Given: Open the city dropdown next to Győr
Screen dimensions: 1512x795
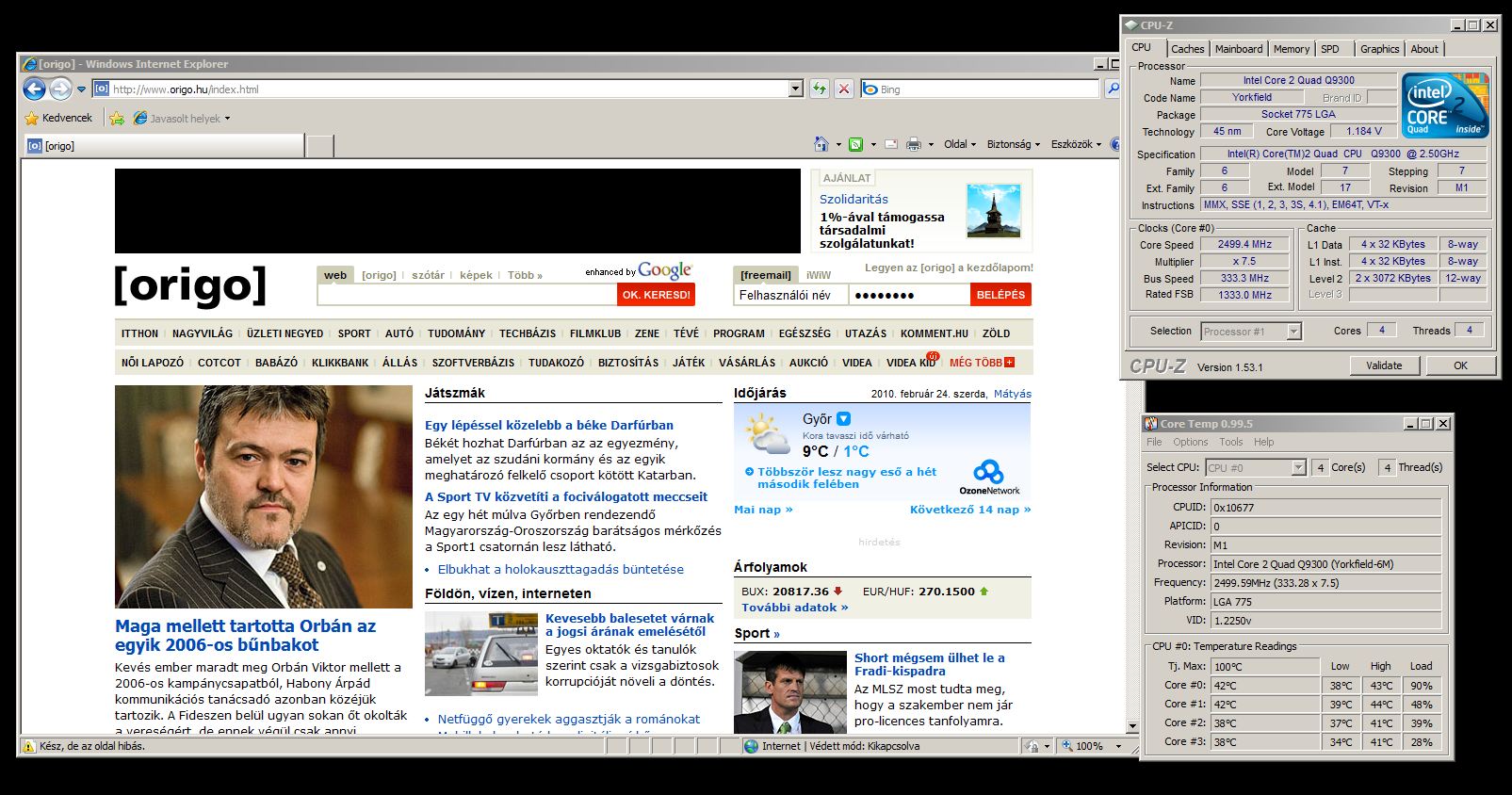Looking at the screenshot, I should tap(844, 418).
